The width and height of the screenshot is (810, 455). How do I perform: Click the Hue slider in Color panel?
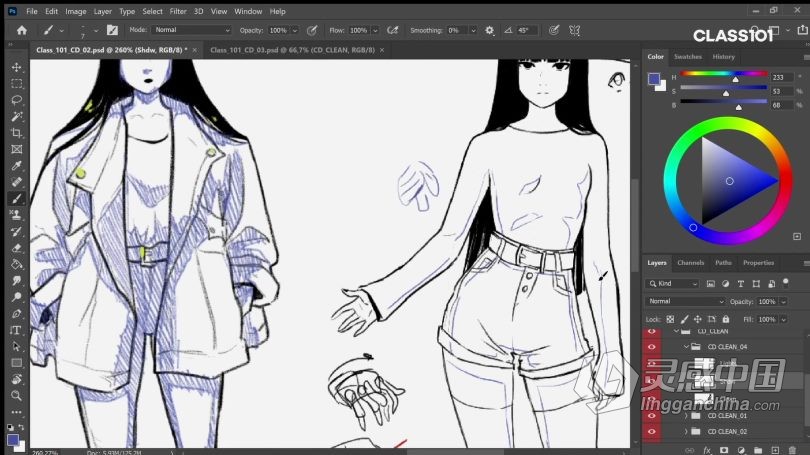coord(723,74)
